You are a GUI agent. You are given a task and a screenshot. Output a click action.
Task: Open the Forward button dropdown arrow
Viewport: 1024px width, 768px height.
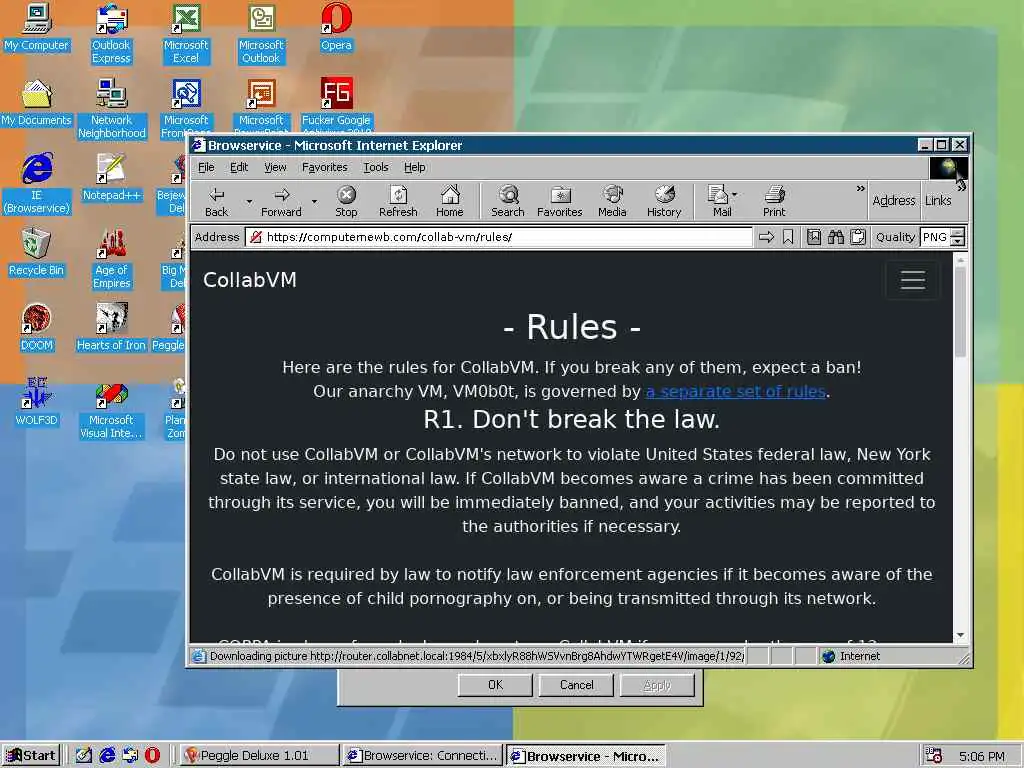pyautogui.click(x=314, y=201)
